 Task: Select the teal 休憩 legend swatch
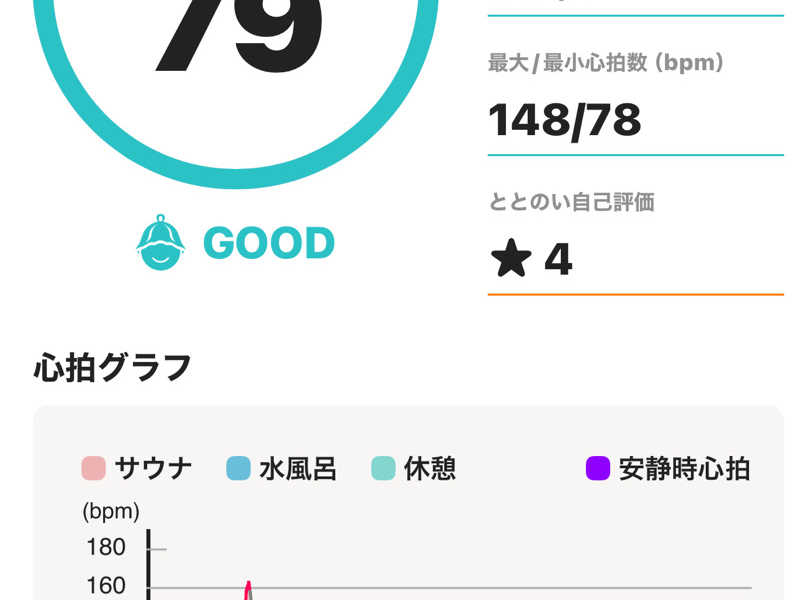click(x=383, y=468)
